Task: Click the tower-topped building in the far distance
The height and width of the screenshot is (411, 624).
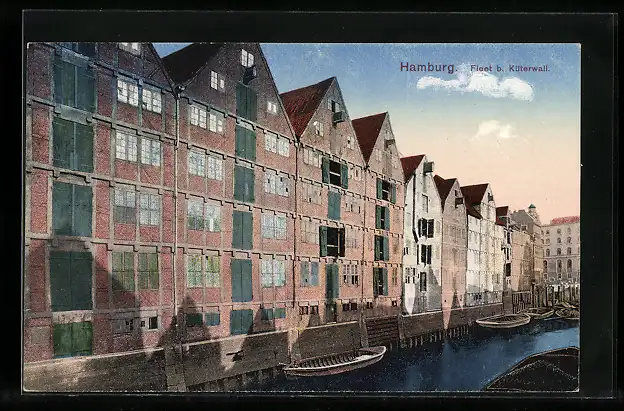Action: pos(530,238)
